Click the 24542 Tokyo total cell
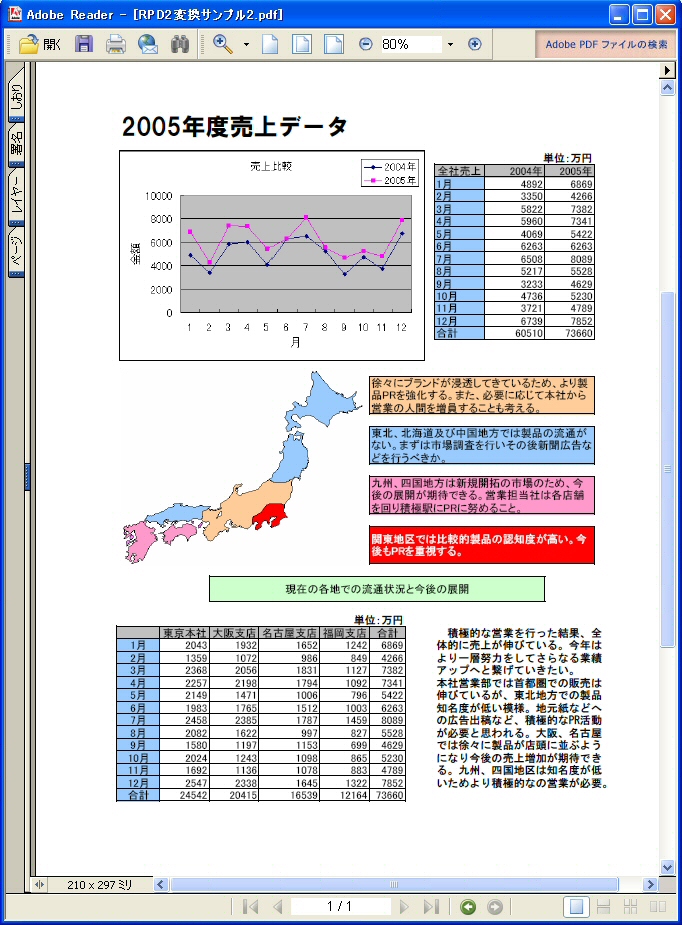This screenshot has width=682, height=925. (x=185, y=795)
